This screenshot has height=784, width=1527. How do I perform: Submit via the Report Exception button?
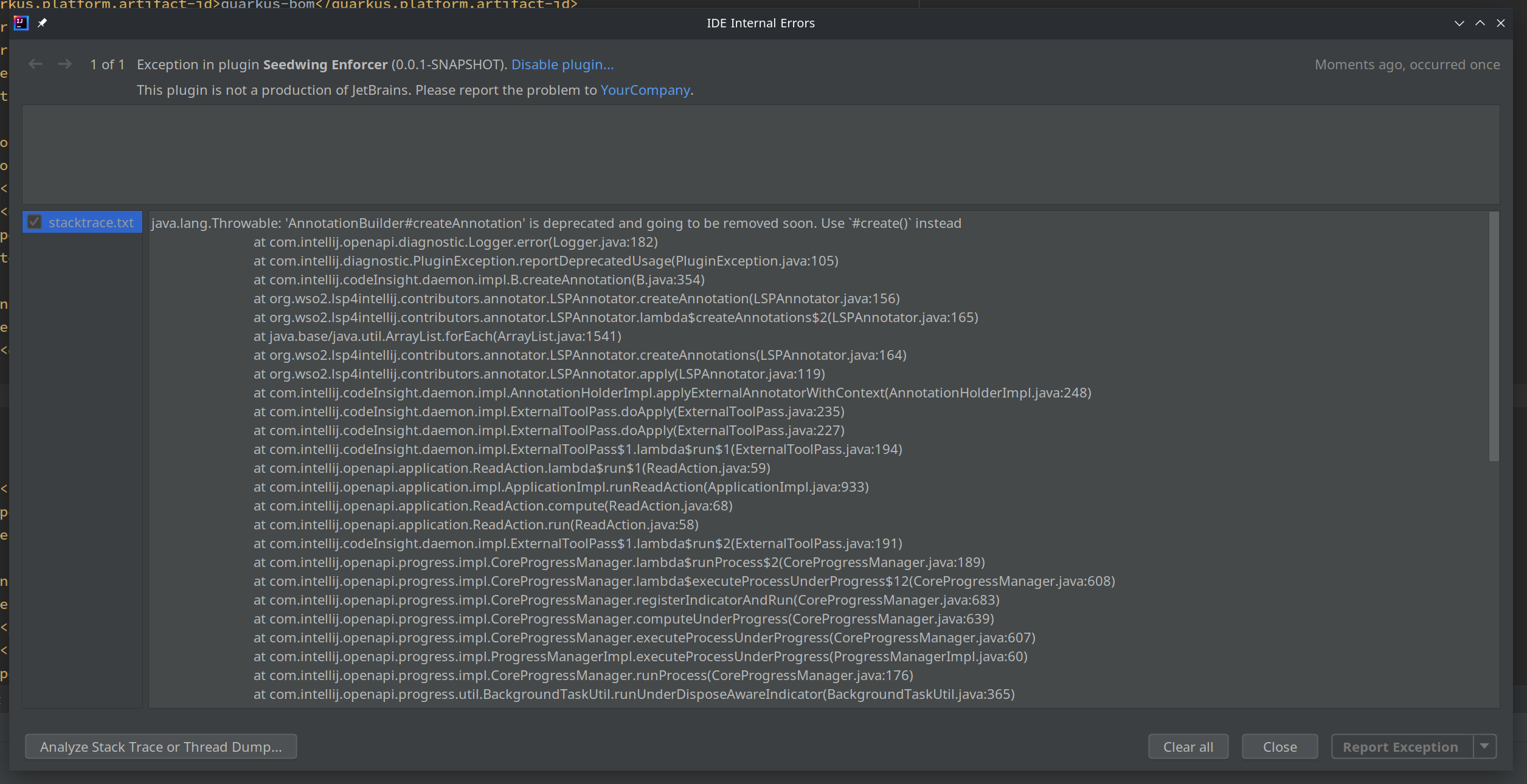click(x=1400, y=746)
